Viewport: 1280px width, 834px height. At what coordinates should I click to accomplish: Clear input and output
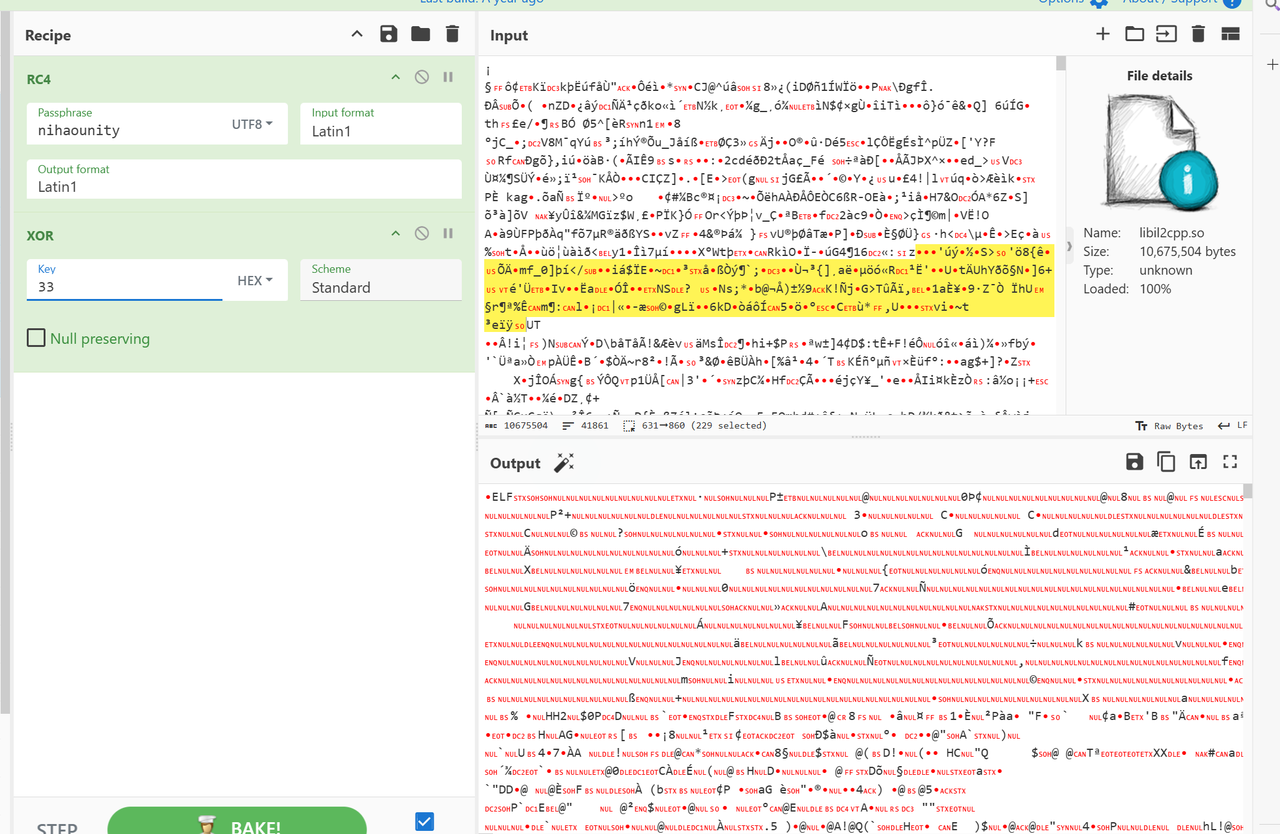(x=1198, y=35)
